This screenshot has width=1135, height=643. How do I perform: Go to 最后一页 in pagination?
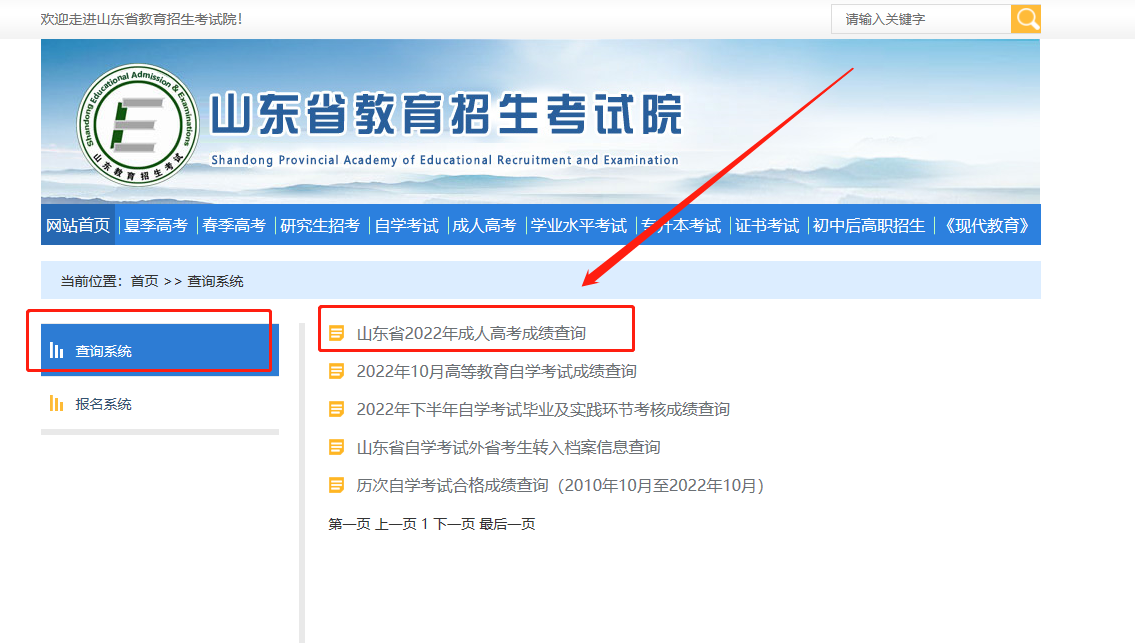[x=507, y=524]
